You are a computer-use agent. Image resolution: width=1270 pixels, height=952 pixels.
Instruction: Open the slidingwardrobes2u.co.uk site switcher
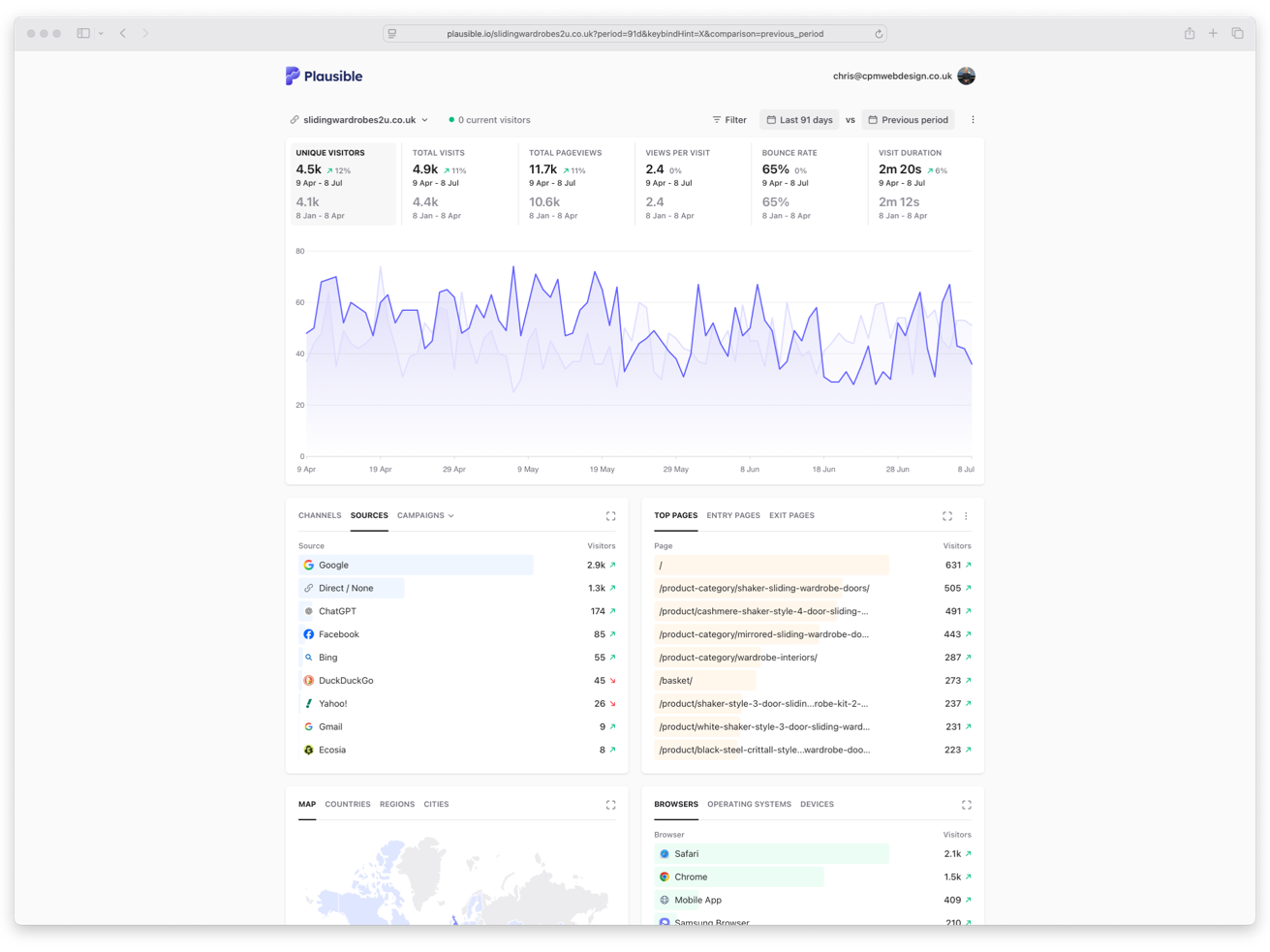pyautogui.click(x=358, y=120)
